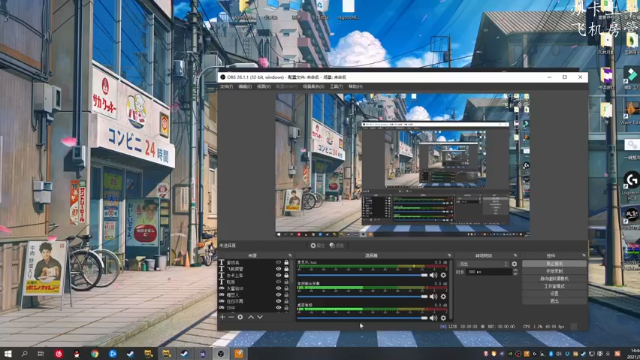
Task: Launch Chrome from the taskbar
Action: 95,353
